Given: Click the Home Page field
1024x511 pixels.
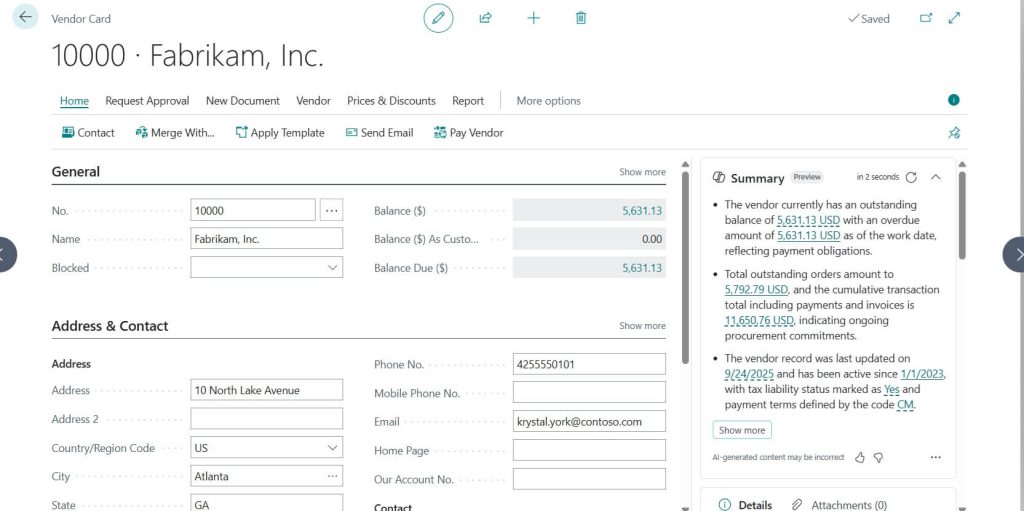Looking at the screenshot, I should point(589,450).
